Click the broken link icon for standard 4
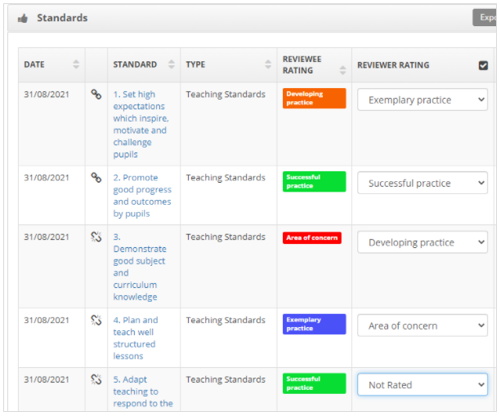This screenshot has width=500, height=416. tap(96, 320)
